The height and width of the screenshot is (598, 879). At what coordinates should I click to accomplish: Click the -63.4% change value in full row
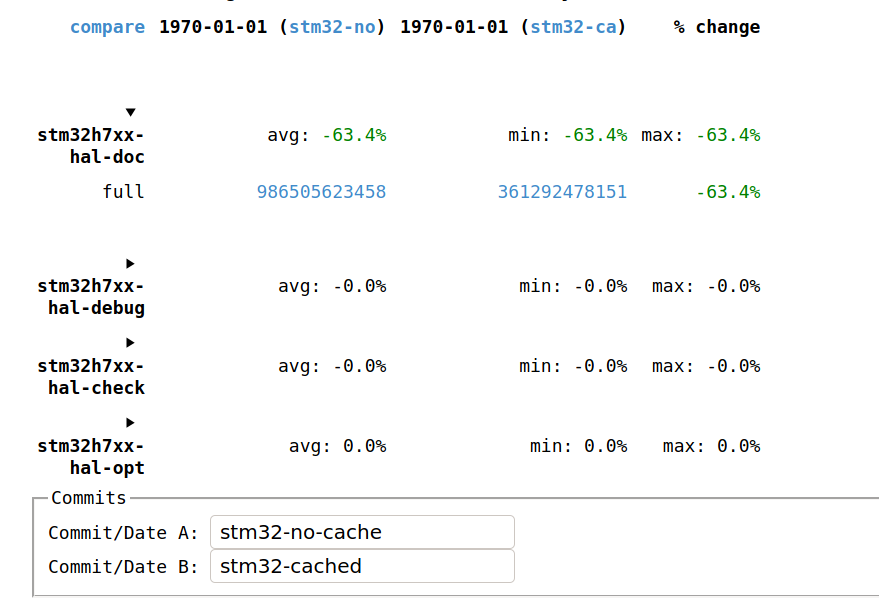pyautogui.click(x=728, y=192)
